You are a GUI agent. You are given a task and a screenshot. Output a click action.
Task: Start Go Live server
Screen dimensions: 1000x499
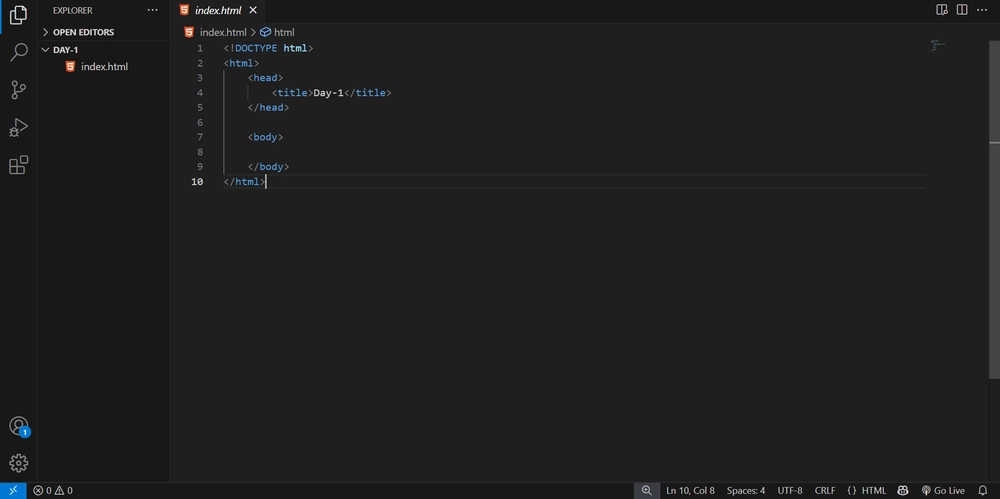pos(943,491)
